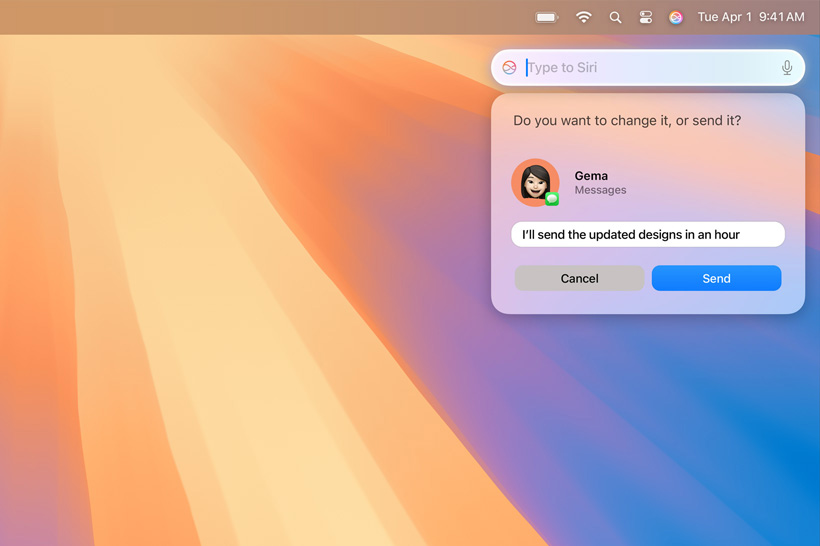Click the desktop wallpaper to dismiss Siri

point(250,350)
